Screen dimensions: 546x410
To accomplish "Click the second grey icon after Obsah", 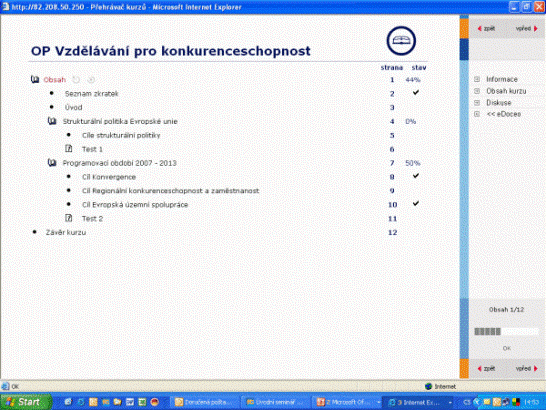I will click(x=91, y=80).
